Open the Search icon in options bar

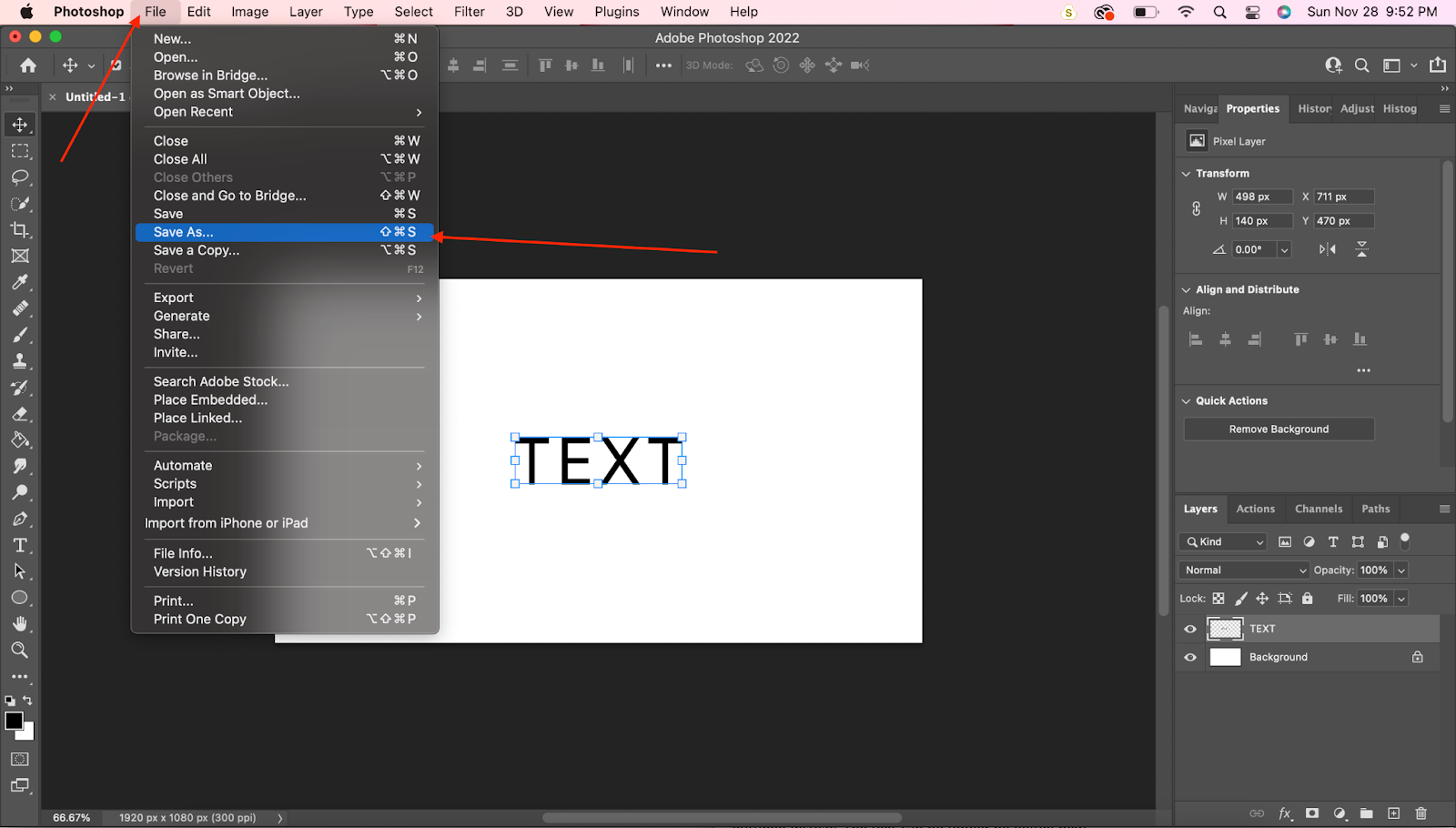(1362, 66)
